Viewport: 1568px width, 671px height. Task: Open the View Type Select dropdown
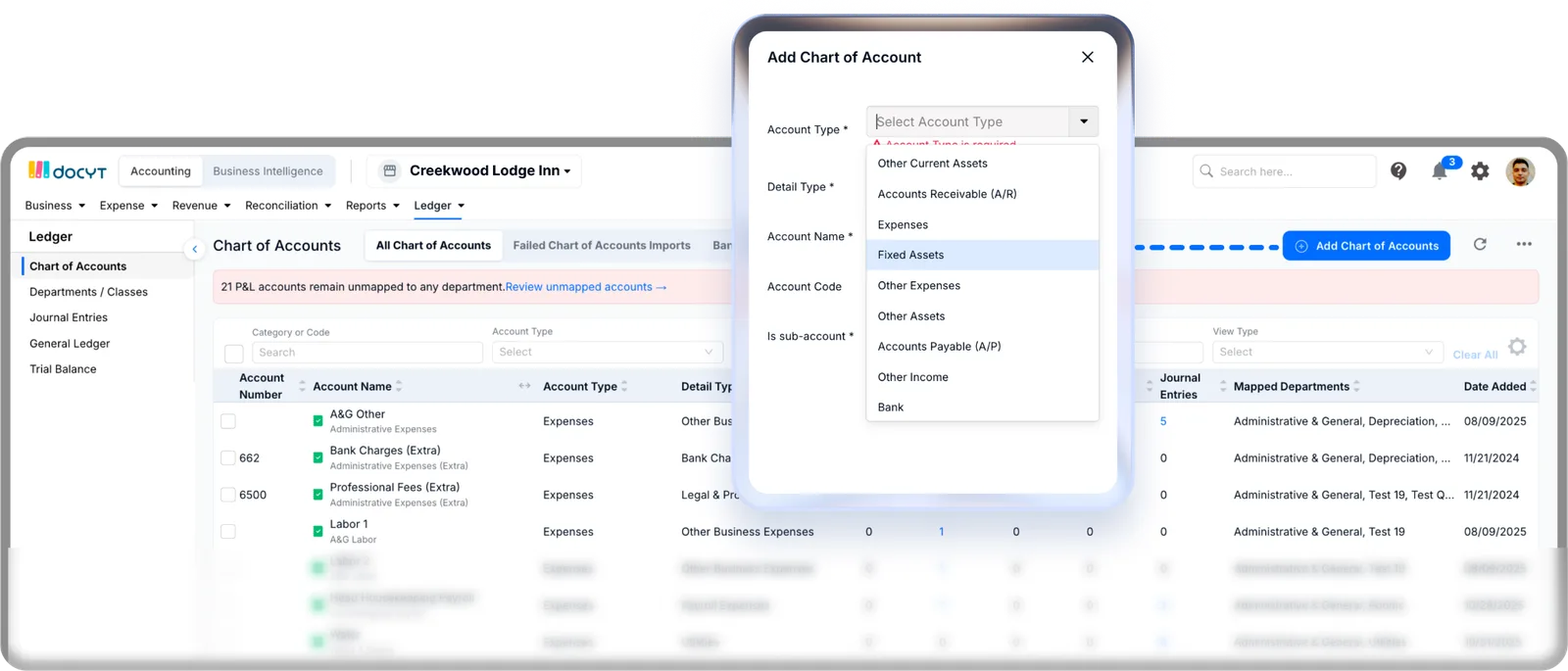[x=1327, y=352]
